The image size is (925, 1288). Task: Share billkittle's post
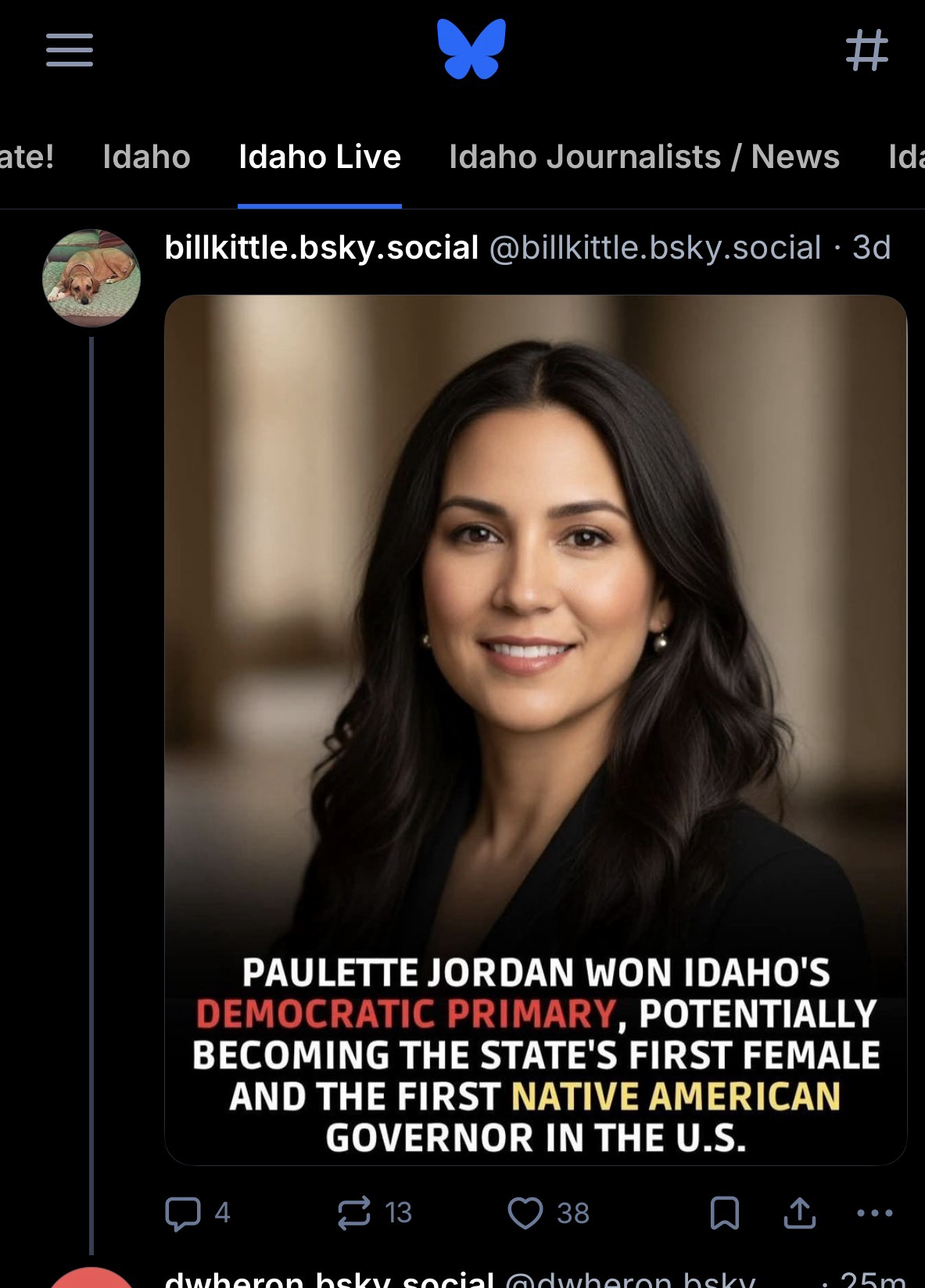coord(799,1213)
